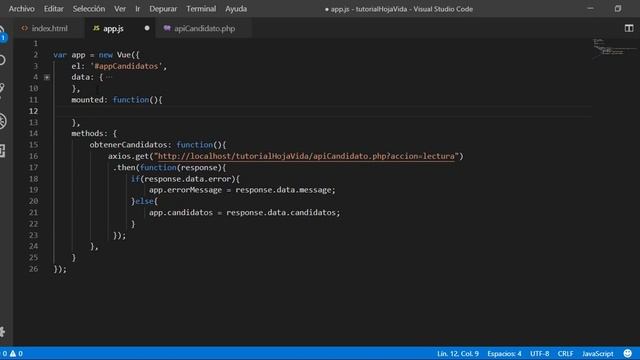640x360 pixels.
Task: Open the Ver menu
Action: 120,9
